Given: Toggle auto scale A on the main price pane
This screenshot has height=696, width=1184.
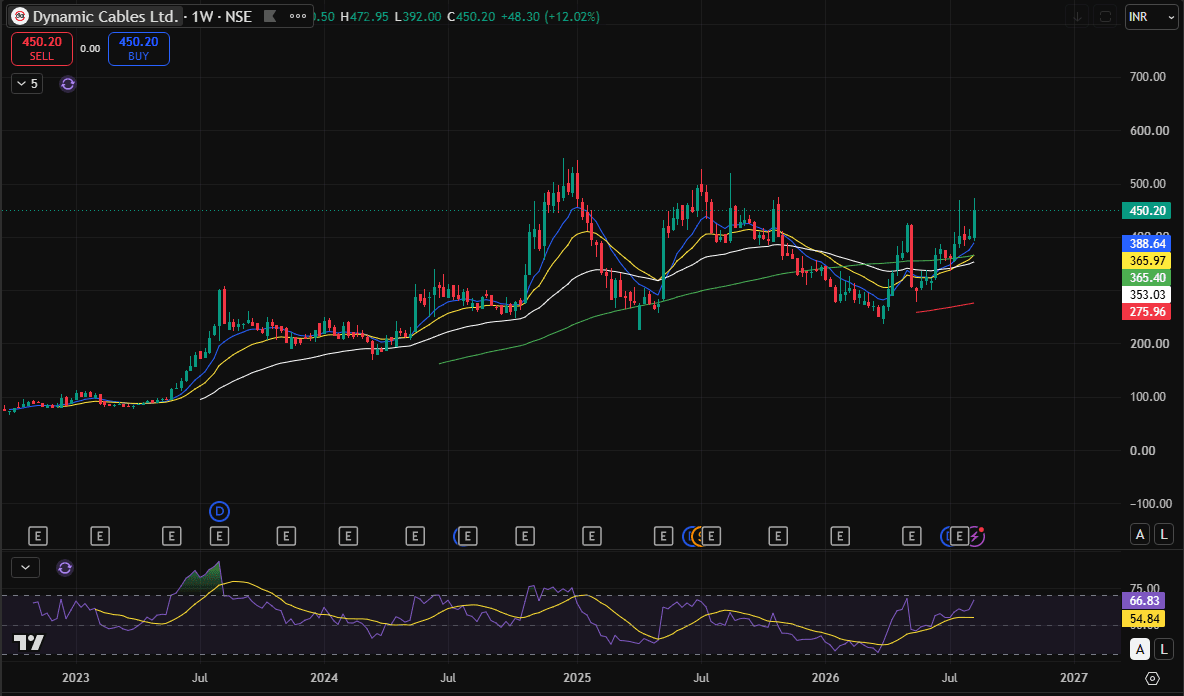Looking at the screenshot, I should click(1140, 534).
